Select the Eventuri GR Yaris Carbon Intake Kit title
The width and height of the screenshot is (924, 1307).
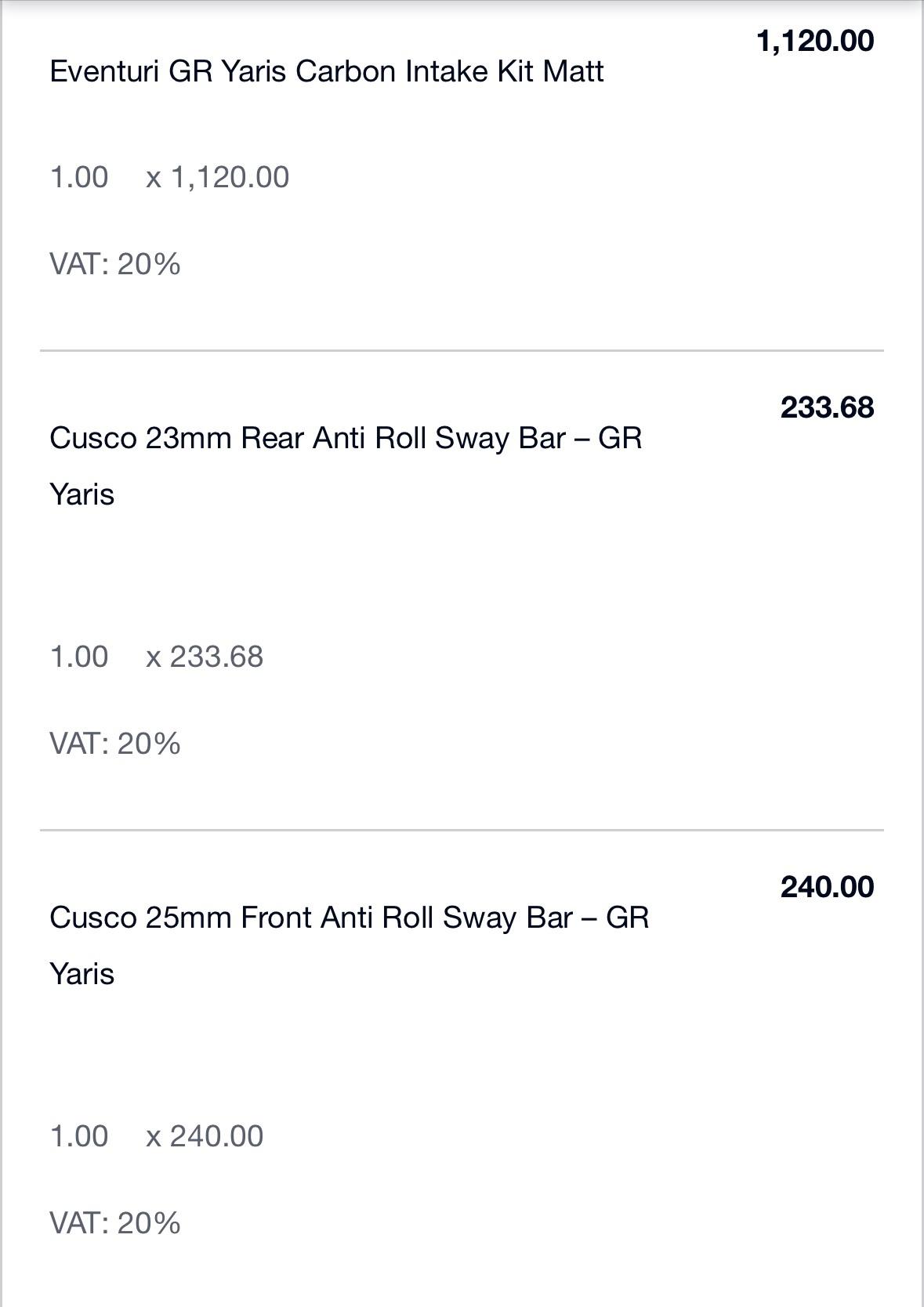point(327,72)
